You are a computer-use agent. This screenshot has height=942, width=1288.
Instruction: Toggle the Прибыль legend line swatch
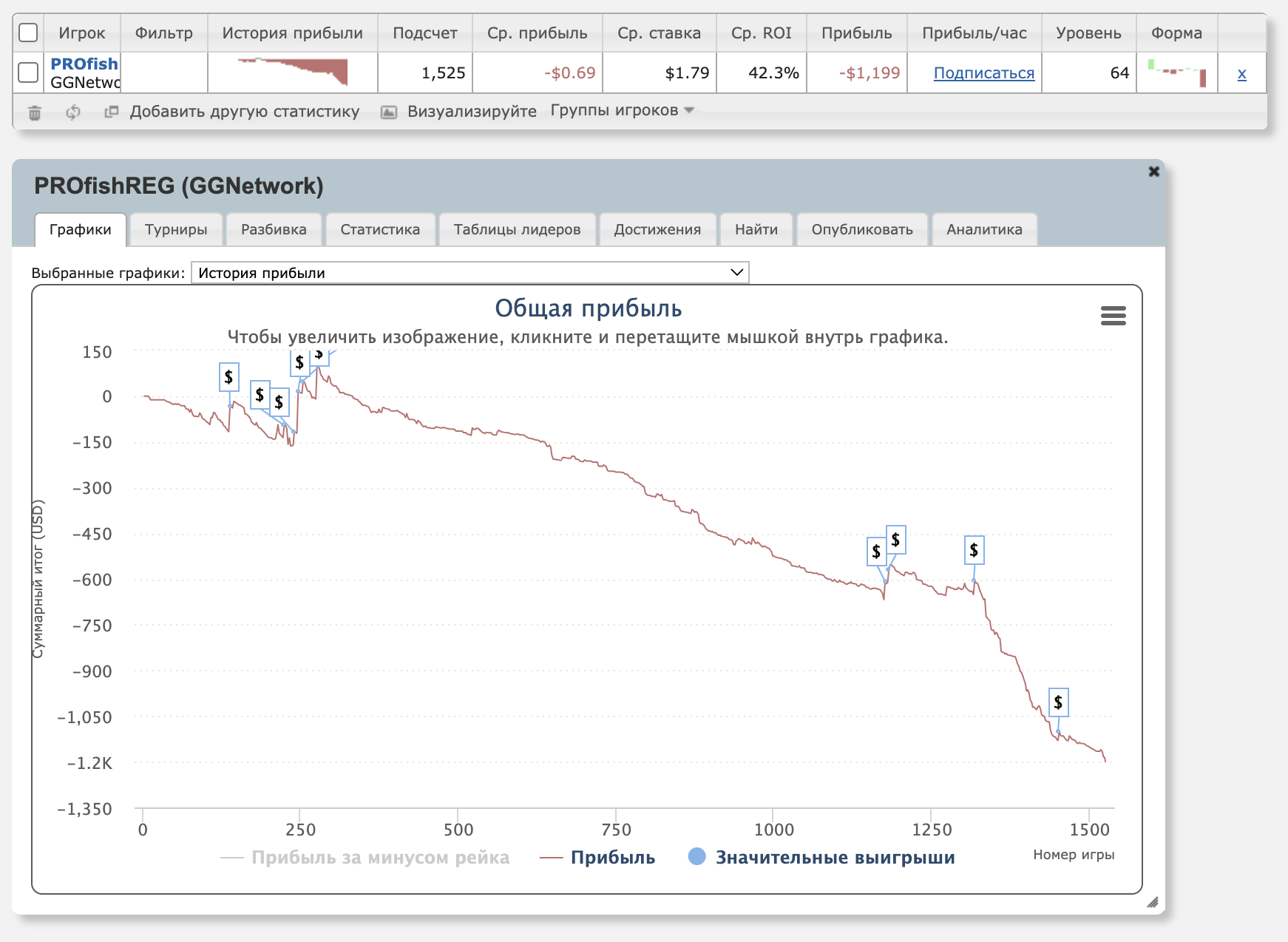pos(552,858)
